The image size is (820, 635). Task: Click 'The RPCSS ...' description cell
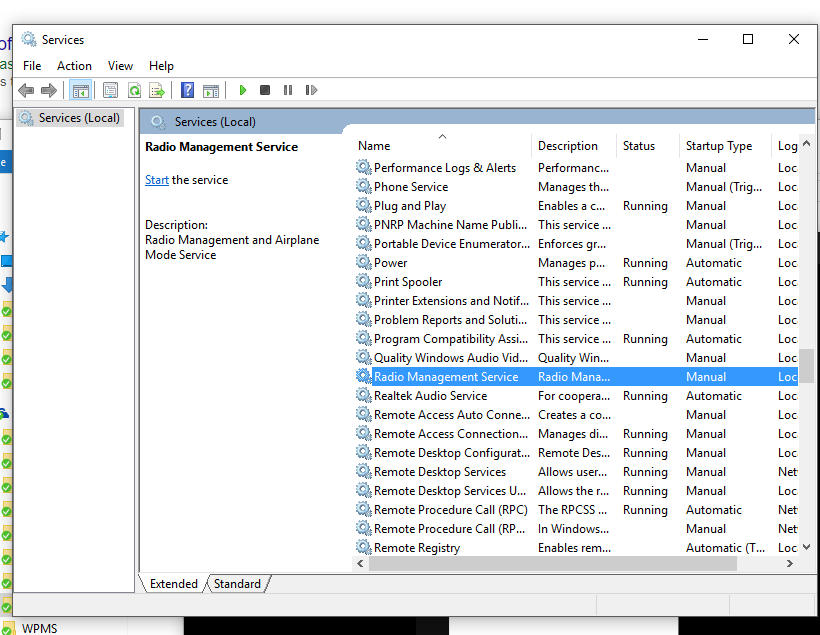tap(573, 510)
